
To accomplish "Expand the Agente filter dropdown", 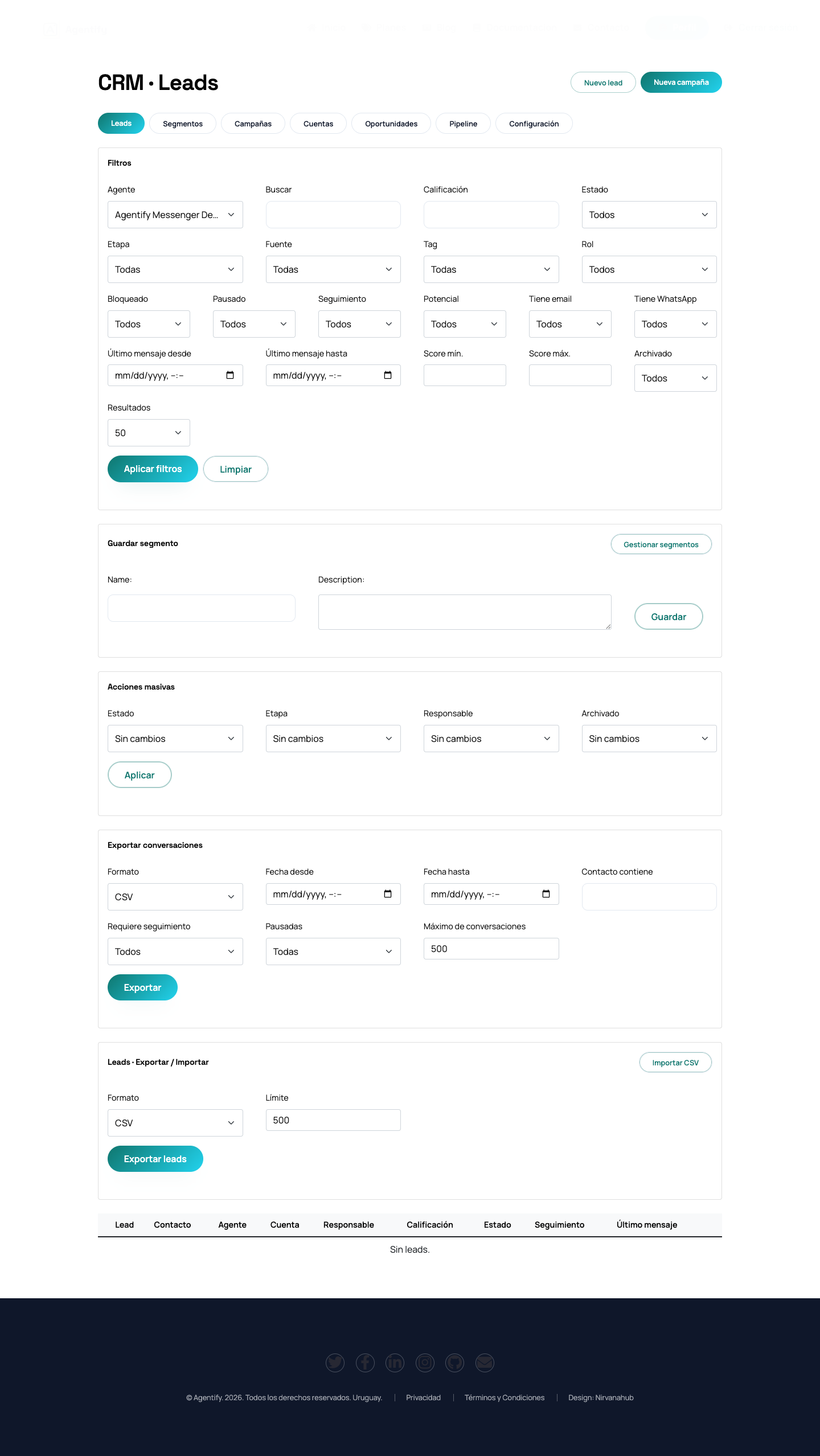I will pyautogui.click(x=175, y=215).
